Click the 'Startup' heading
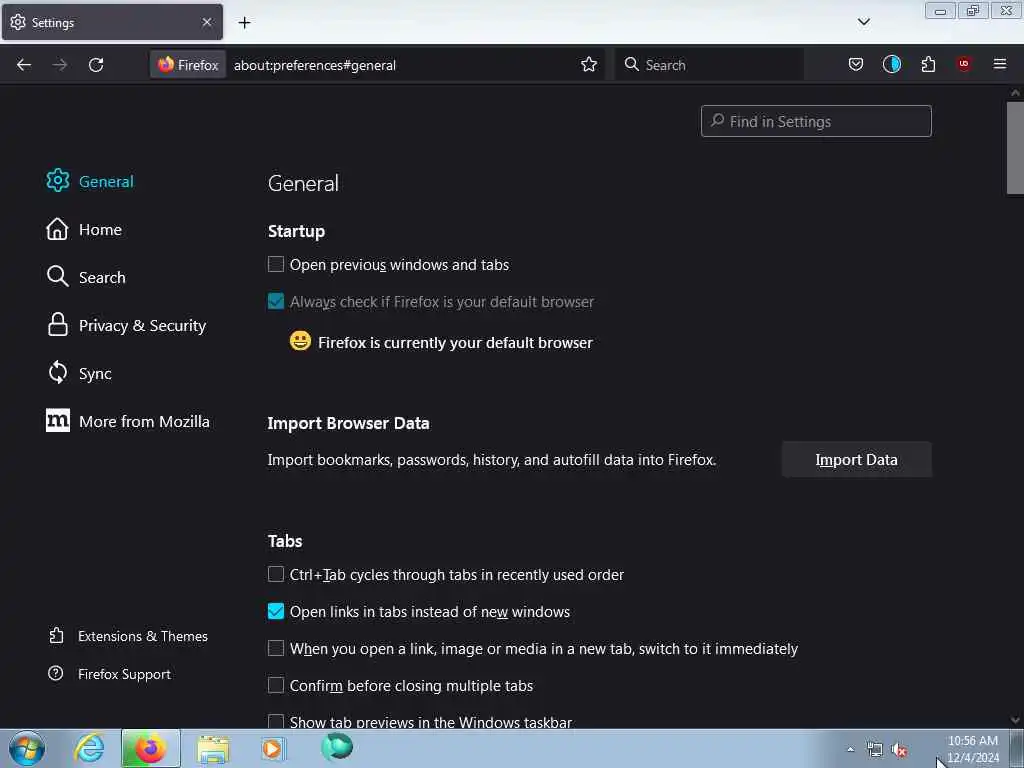This screenshot has height=768, width=1024. pyautogui.click(x=296, y=231)
